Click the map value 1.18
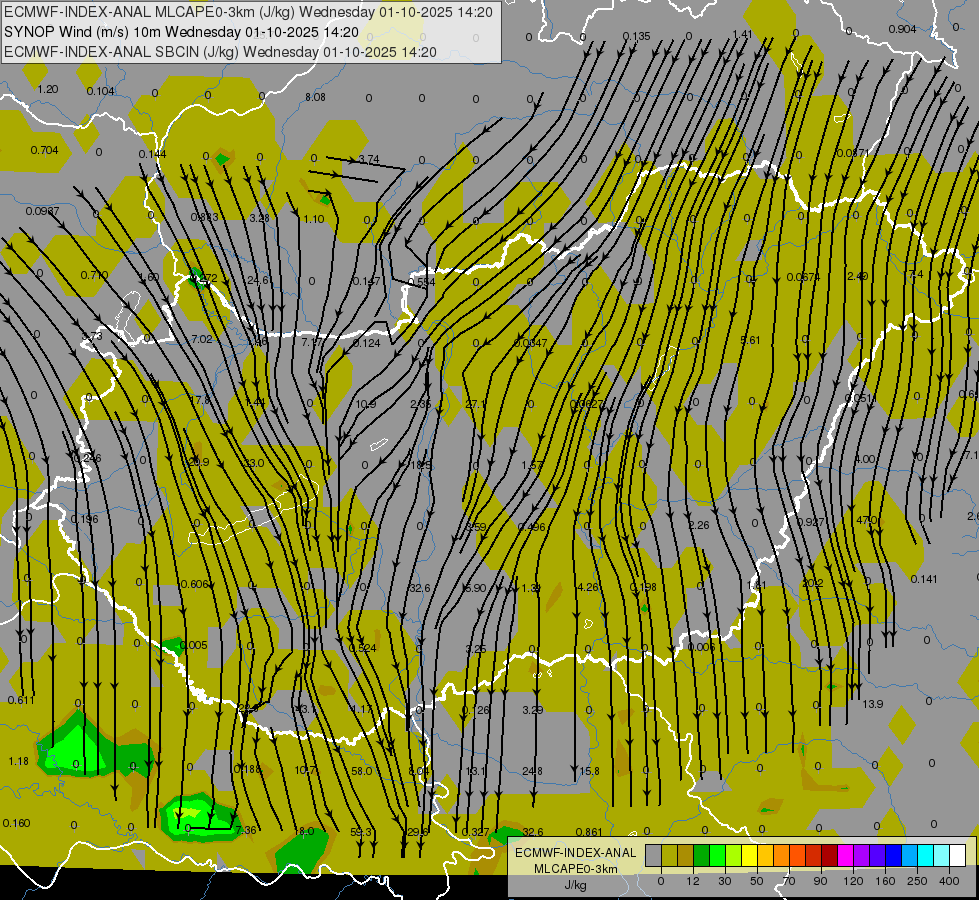This screenshot has width=979, height=900. pos(19,761)
